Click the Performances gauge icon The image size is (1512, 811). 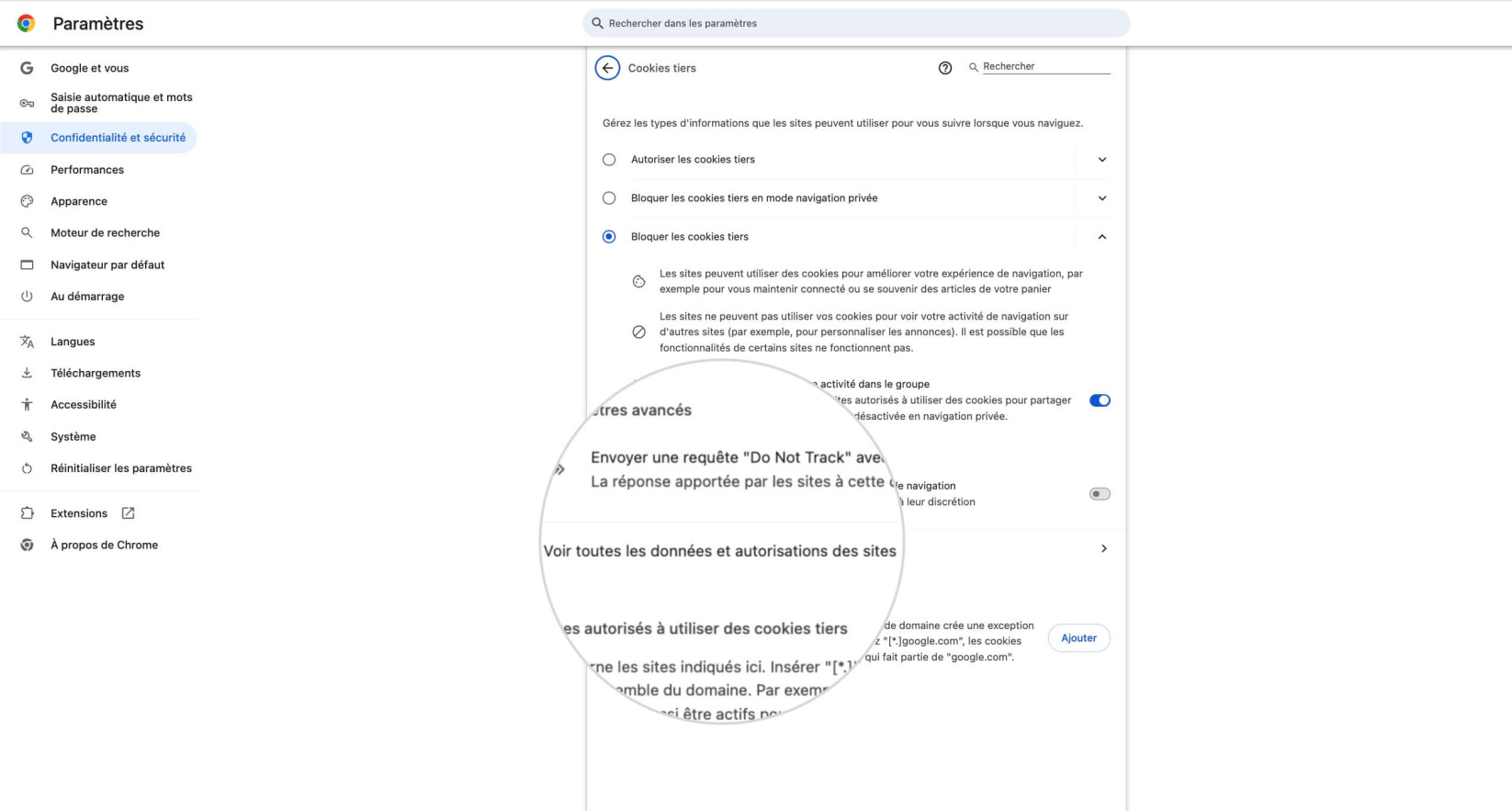(x=27, y=170)
